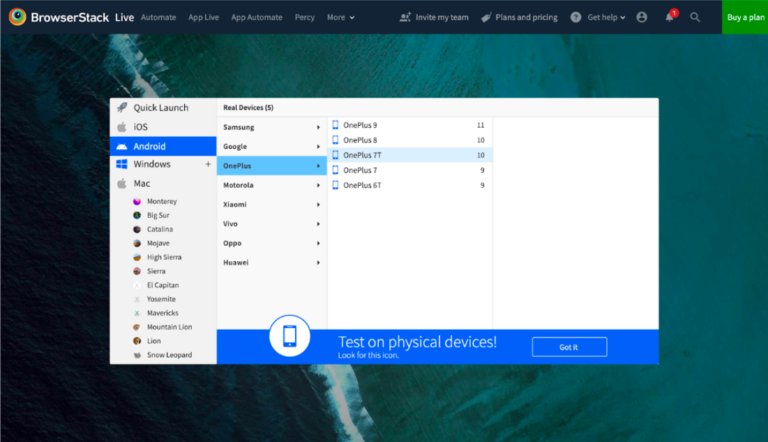Click the search magnifier icon
768x442 pixels.
[x=695, y=17]
